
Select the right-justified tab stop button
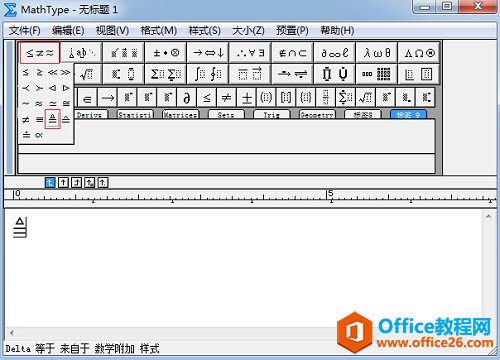[x=76, y=182]
